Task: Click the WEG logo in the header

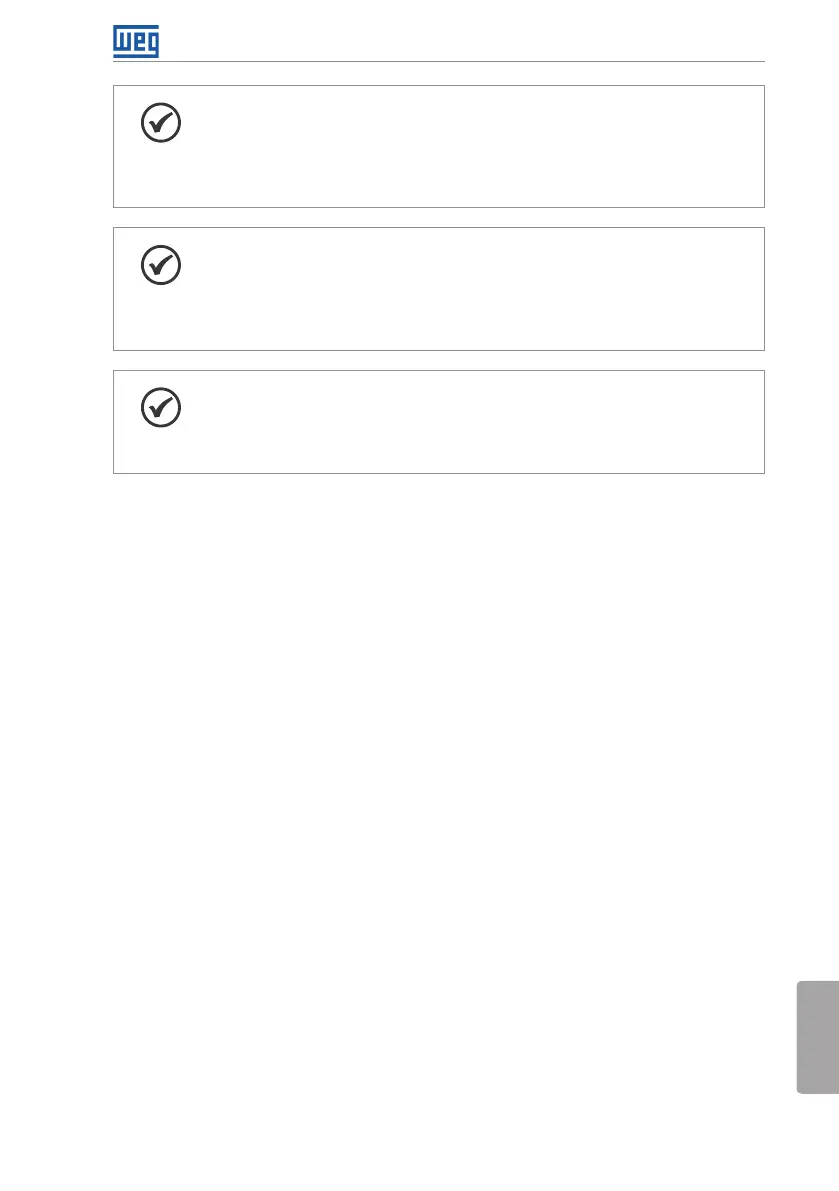Action: coord(136,41)
